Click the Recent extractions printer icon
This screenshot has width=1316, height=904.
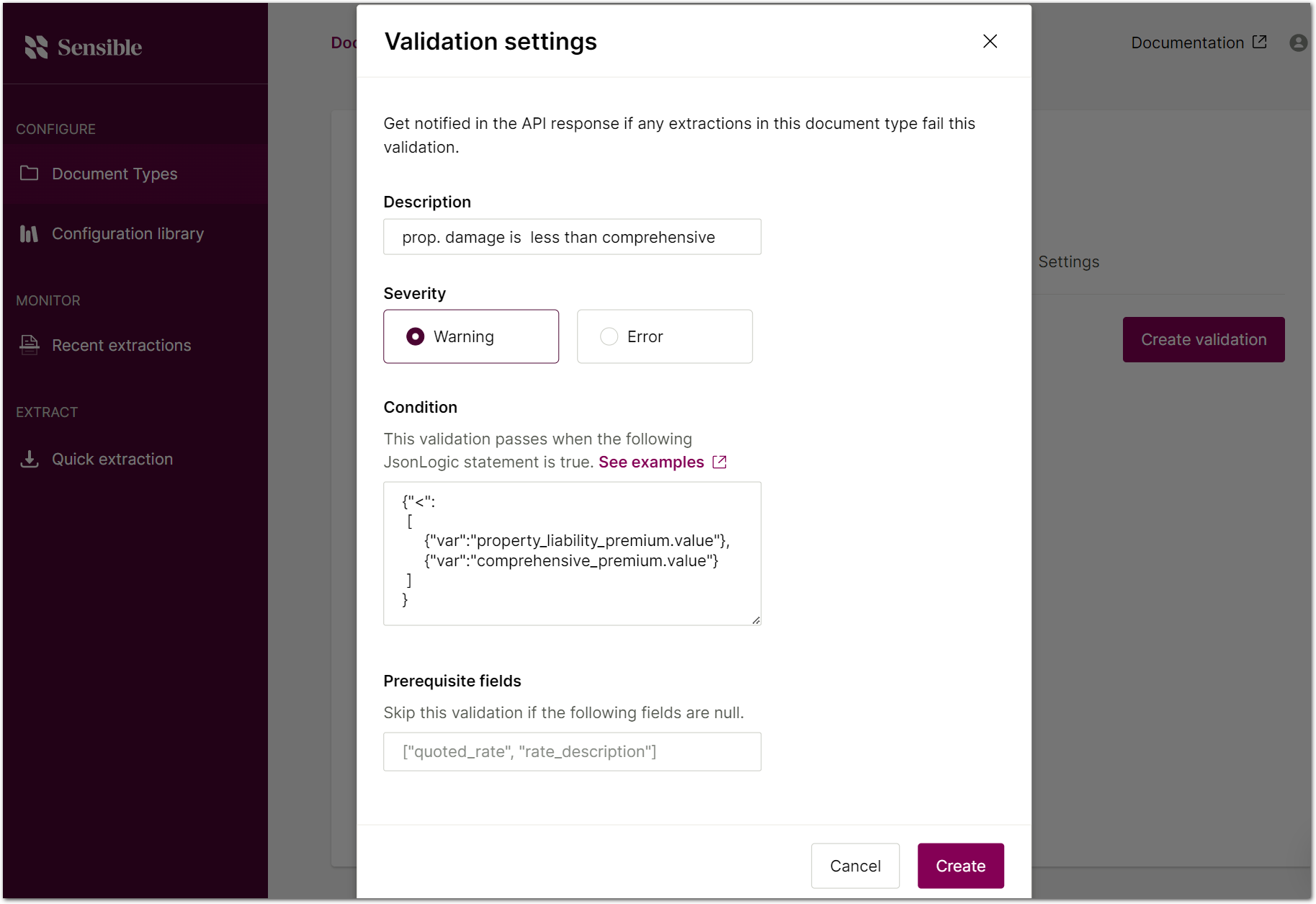pyautogui.click(x=30, y=345)
